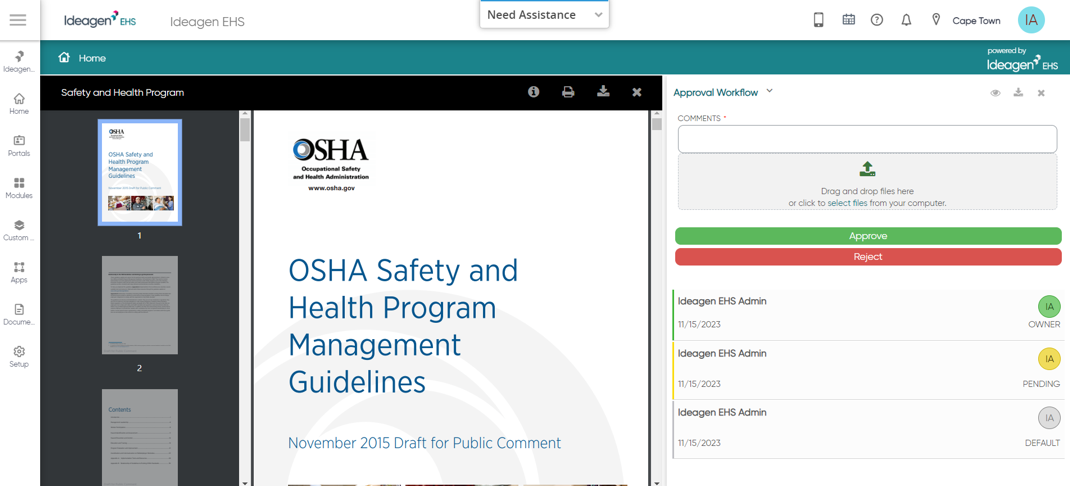Click the Home breadcrumb link
This screenshot has width=1070, height=486.
coord(92,58)
